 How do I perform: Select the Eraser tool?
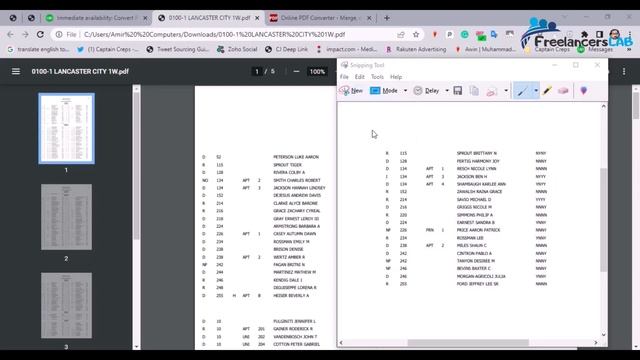point(563,91)
